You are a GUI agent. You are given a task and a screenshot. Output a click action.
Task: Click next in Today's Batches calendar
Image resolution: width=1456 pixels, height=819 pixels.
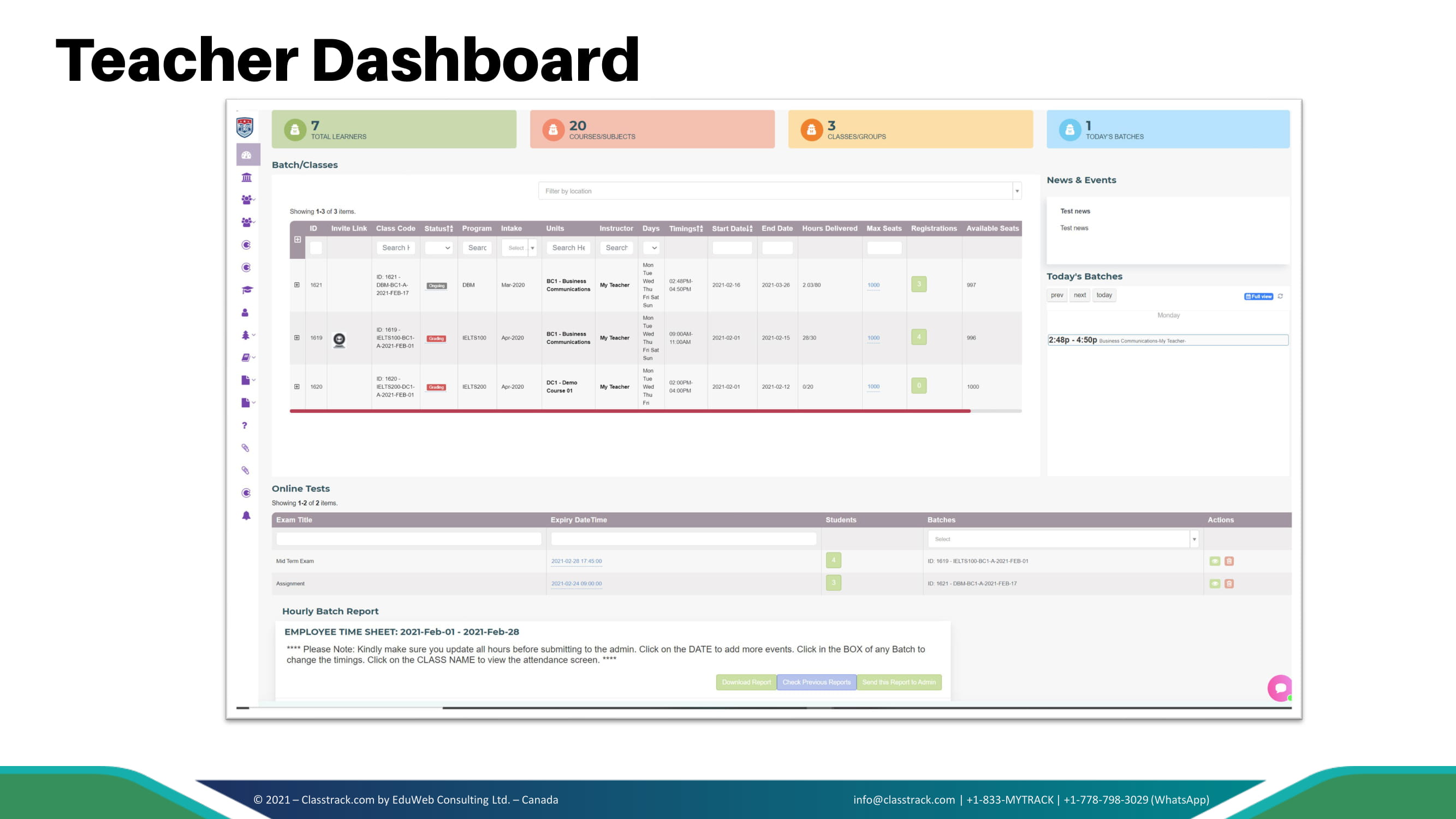(1079, 295)
